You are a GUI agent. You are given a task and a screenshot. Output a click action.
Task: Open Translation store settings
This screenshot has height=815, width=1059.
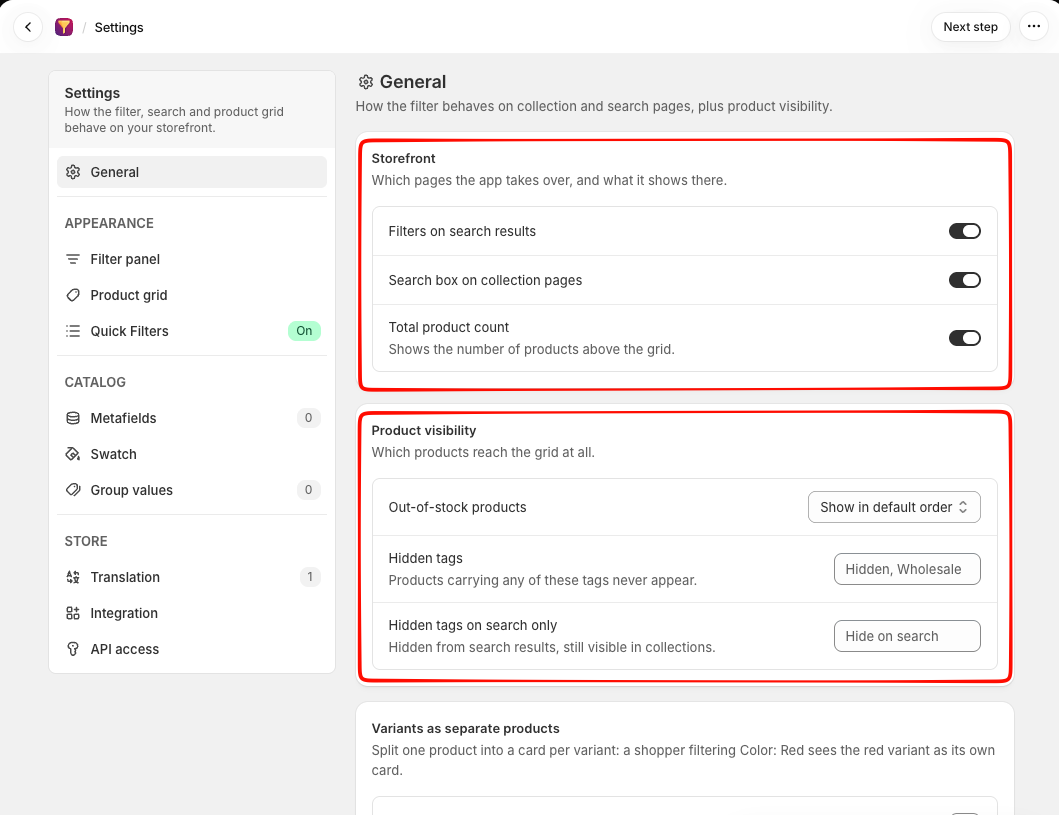(x=192, y=577)
